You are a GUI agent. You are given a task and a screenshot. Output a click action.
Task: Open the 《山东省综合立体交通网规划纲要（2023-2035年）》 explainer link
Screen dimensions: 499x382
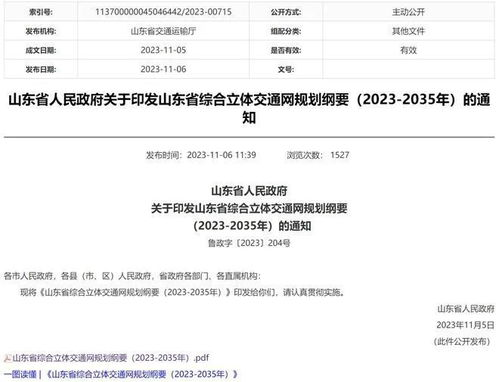pyautogui.click(x=142, y=374)
